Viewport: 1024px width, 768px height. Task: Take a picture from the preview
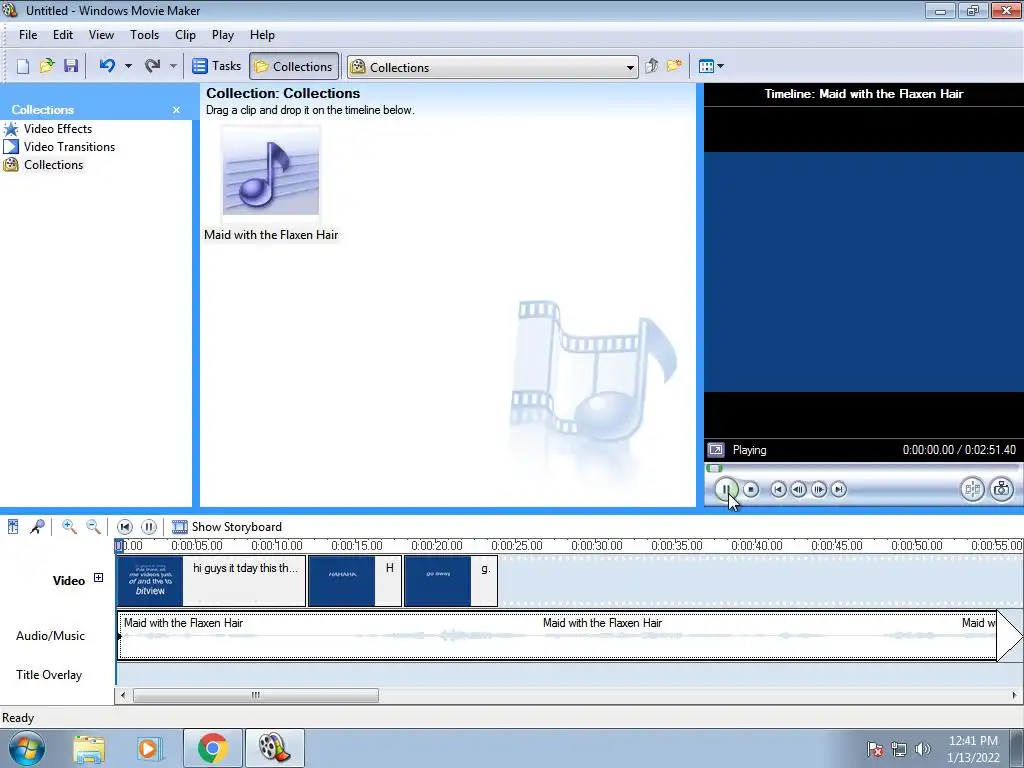coord(1002,489)
